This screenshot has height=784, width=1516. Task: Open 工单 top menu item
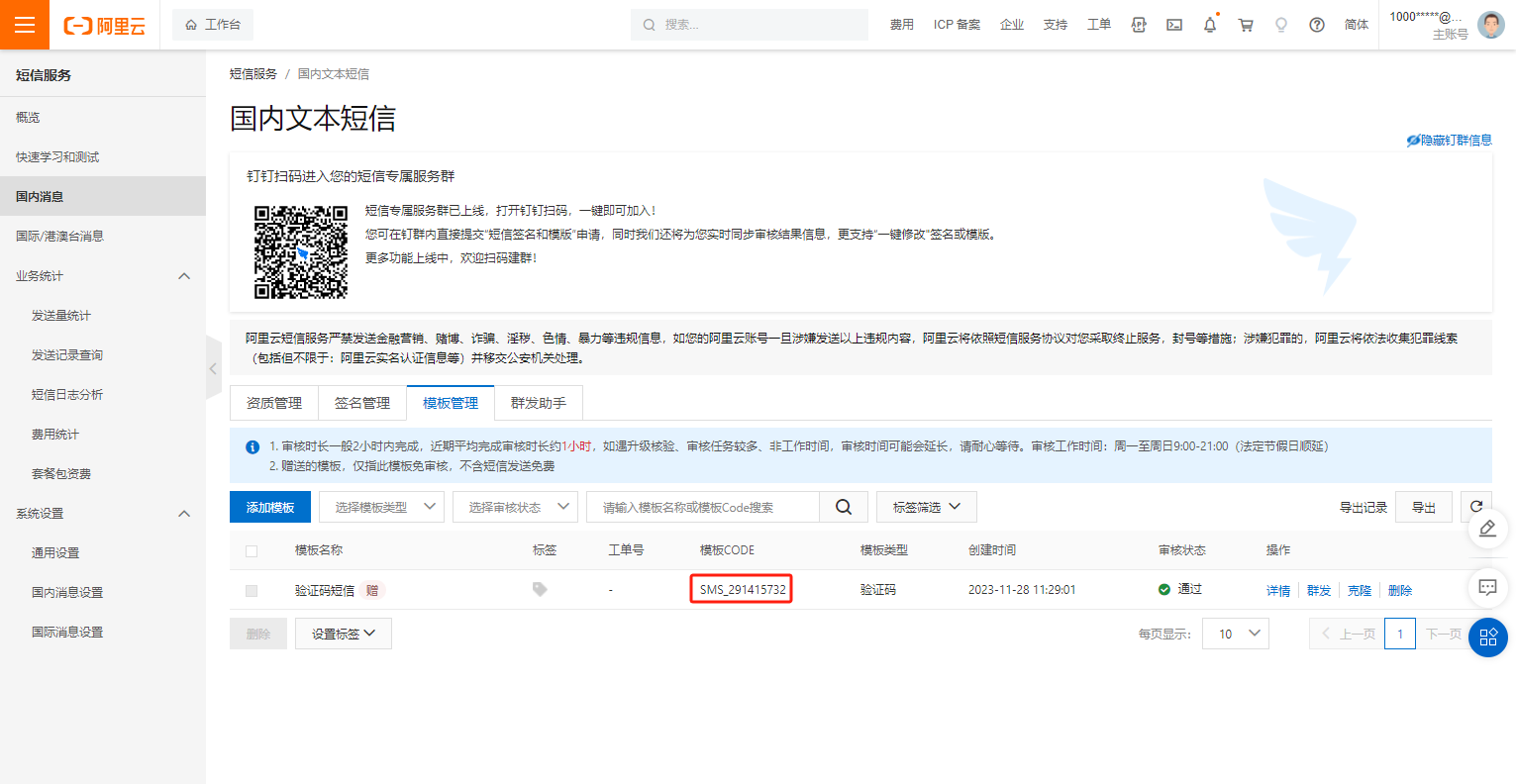[1099, 25]
